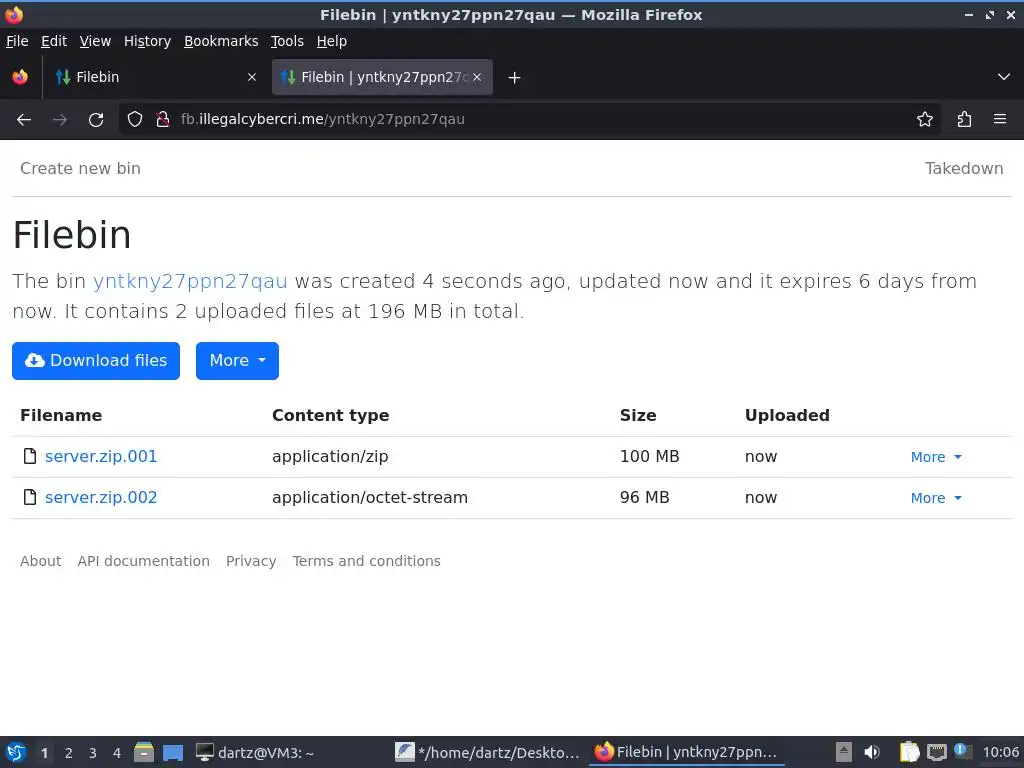Image resolution: width=1024 pixels, height=768 pixels.
Task: Go back using the browser back arrow
Action: (x=24, y=120)
